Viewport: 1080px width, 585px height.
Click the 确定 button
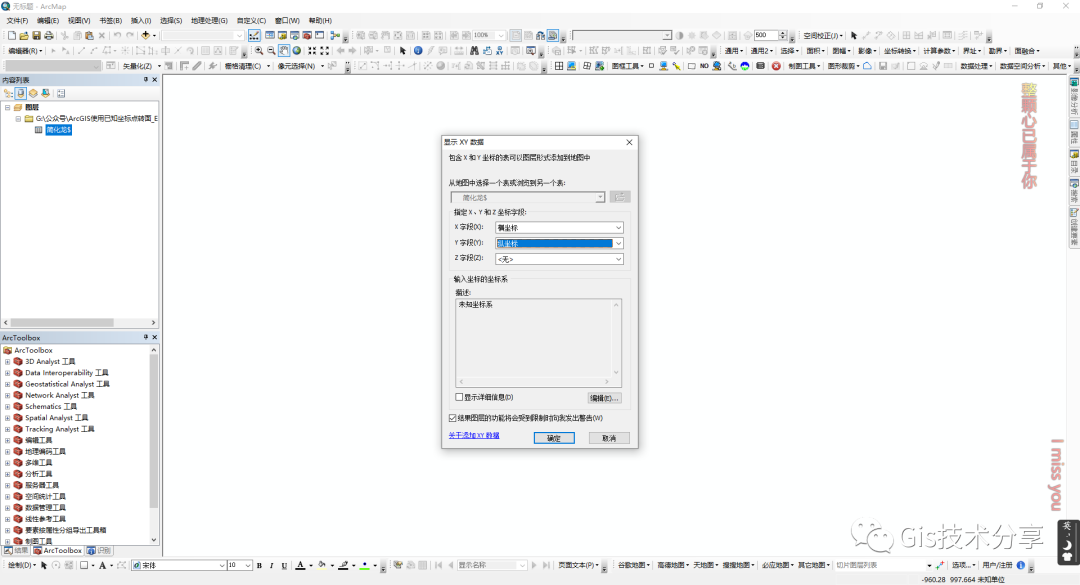[x=554, y=438]
